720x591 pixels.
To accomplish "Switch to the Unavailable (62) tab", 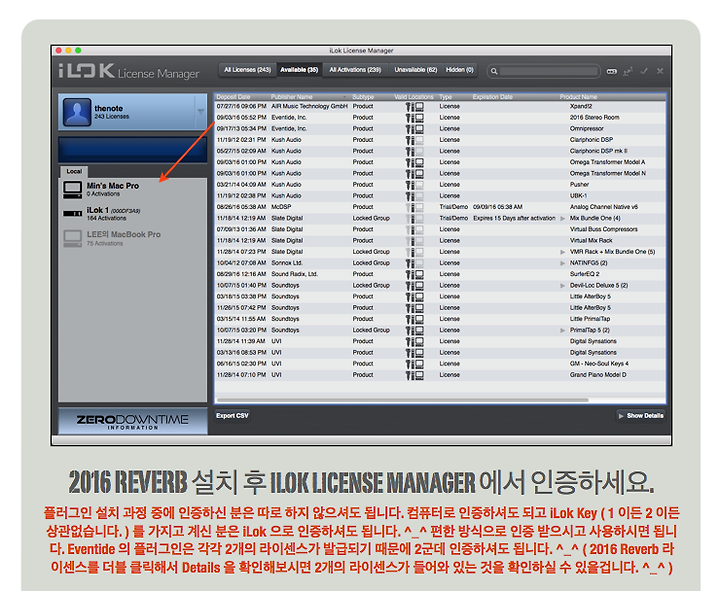I will click(416, 70).
